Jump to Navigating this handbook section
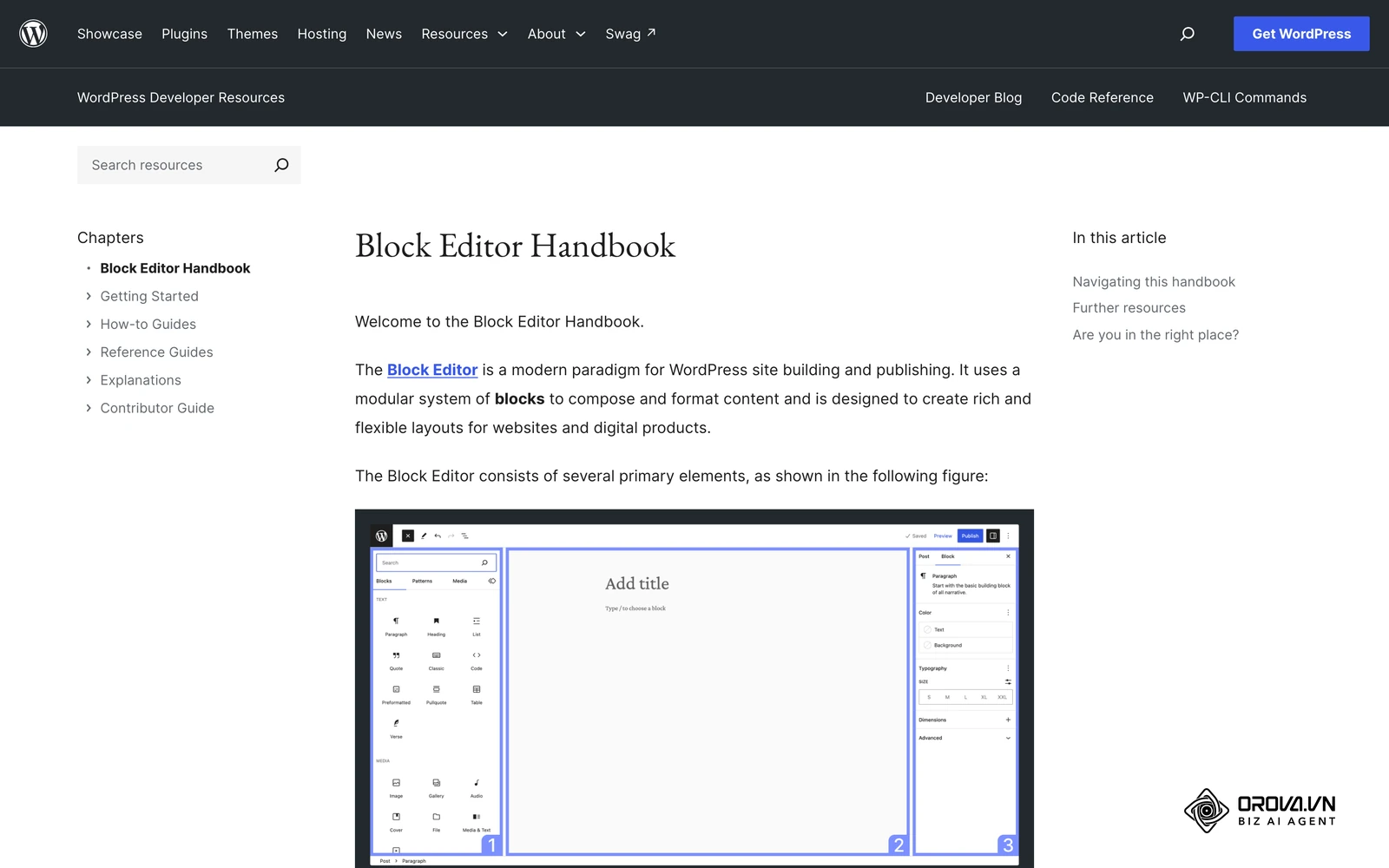The image size is (1389, 868). point(1154,281)
